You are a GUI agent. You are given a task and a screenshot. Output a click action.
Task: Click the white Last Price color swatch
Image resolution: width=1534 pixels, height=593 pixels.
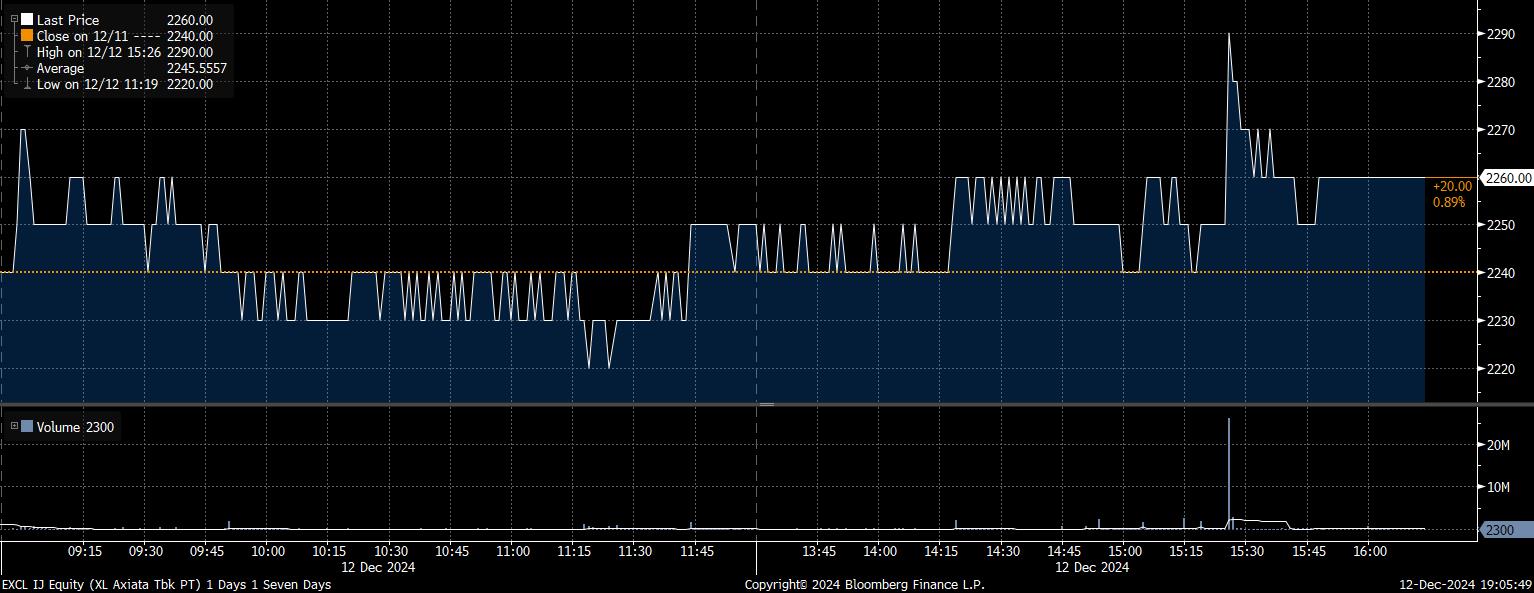[27, 20]
